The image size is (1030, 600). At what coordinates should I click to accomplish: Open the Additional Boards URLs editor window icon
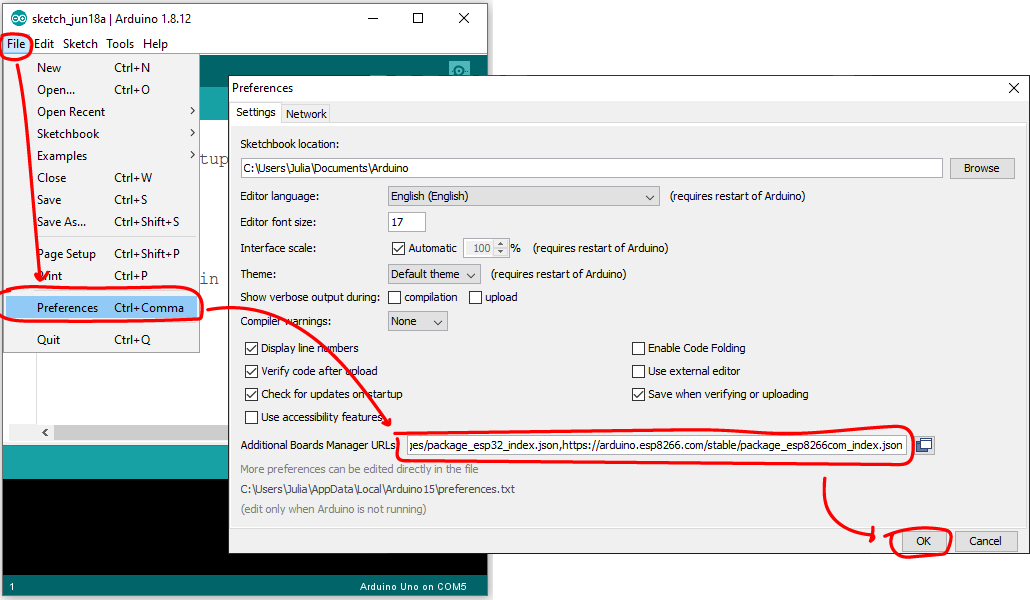coord(924,445)
